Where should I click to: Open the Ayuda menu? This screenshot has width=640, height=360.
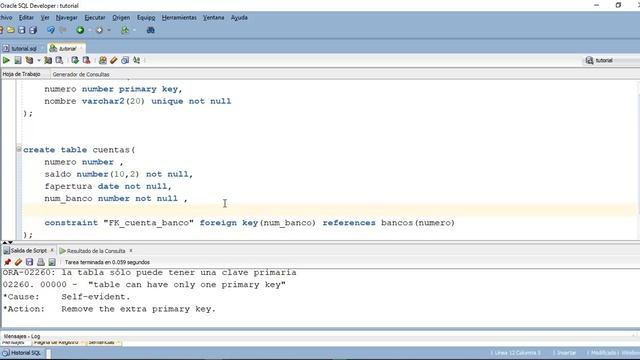(239, 18)
